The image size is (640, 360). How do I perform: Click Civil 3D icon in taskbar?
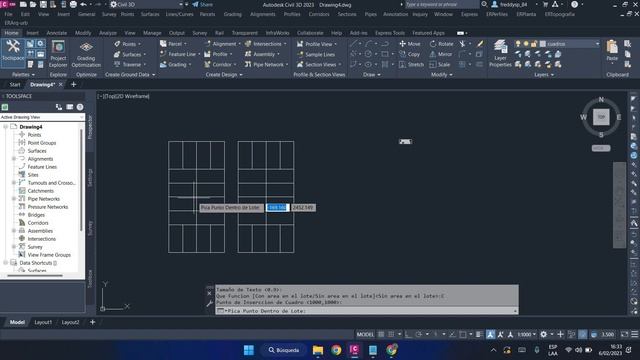pos(354,350)
